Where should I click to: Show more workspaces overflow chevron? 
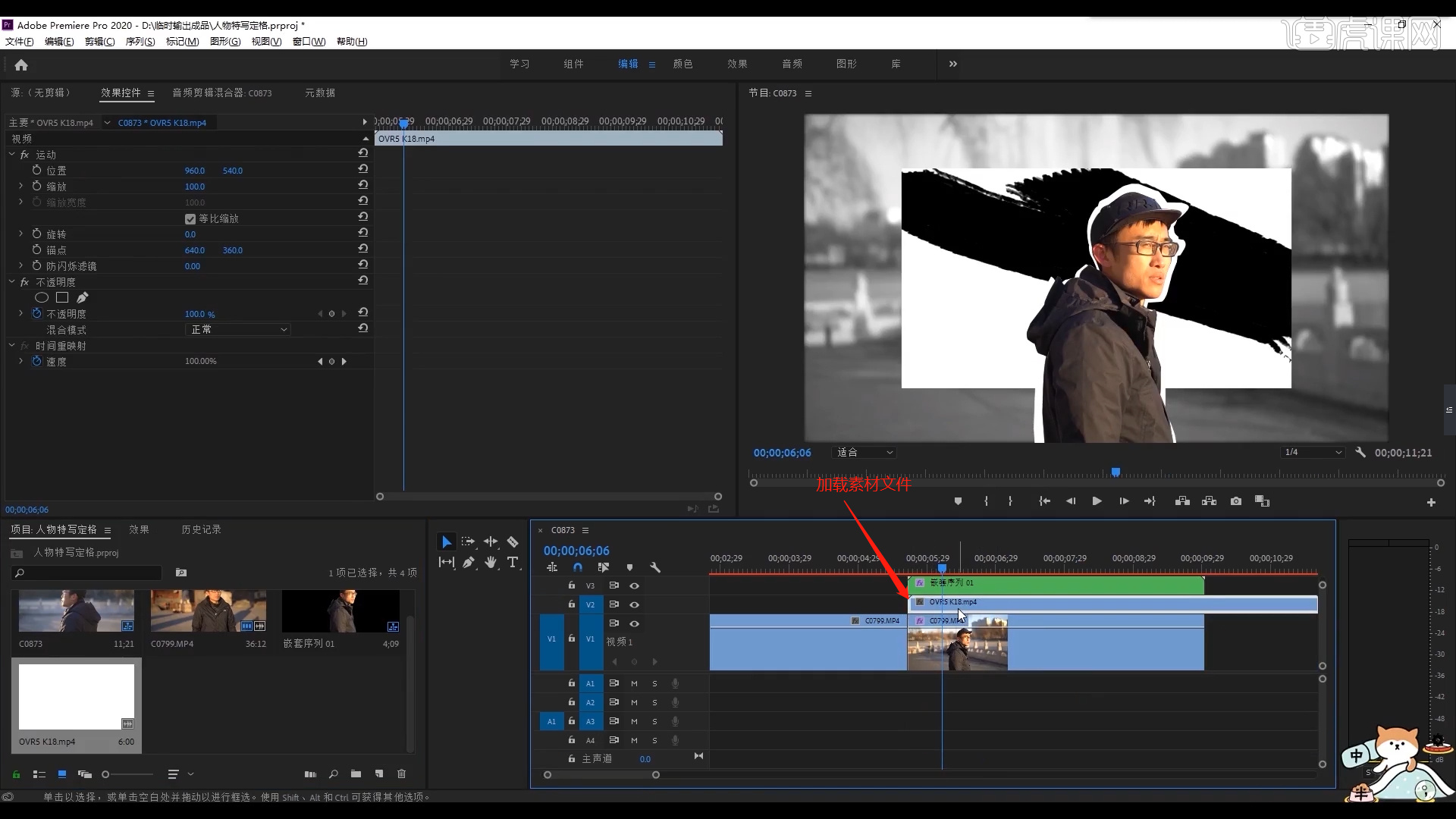pyautogui.click(x=953, y=64)
